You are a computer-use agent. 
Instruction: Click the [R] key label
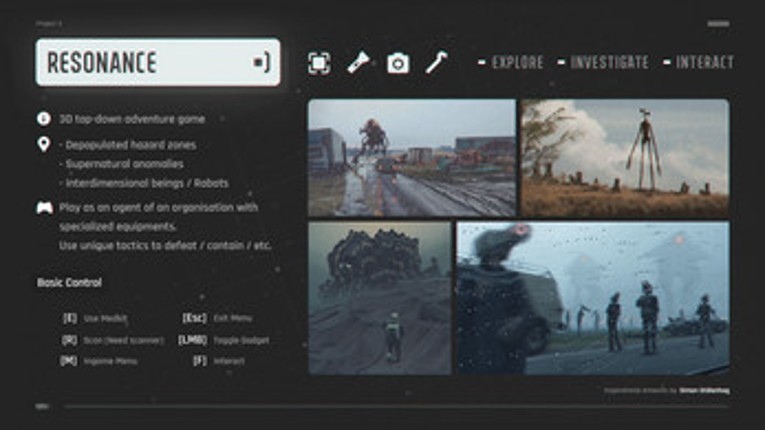(x=69, y=340)
